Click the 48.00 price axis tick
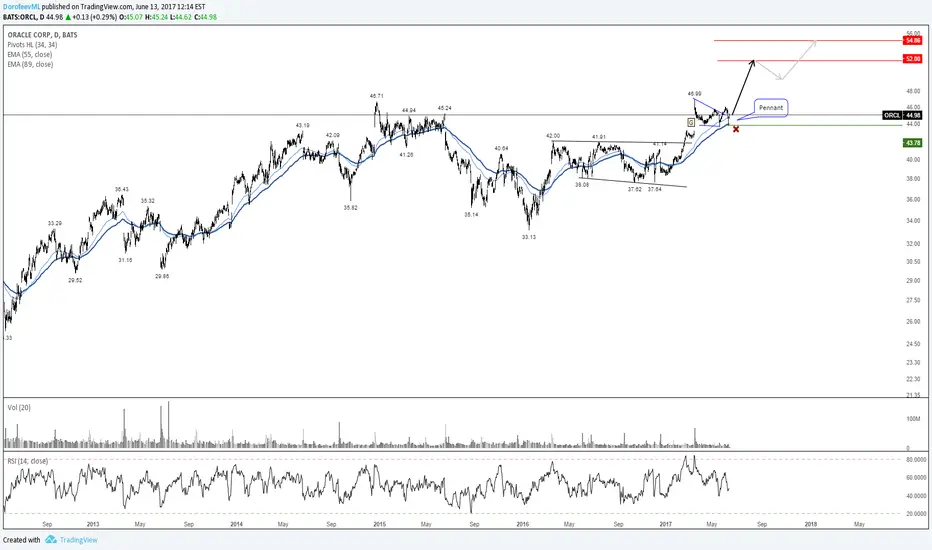Screen dimensions: 932x550 coord(913,92)
